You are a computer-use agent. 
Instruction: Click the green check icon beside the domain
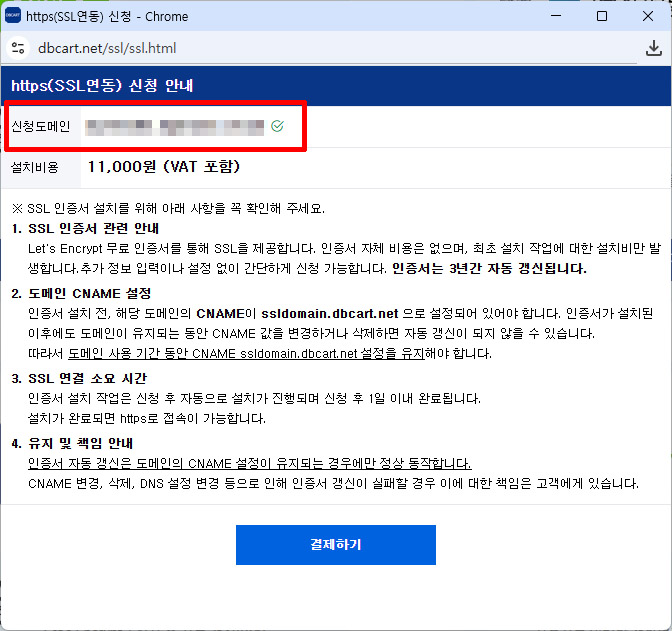tap(277, 126)
